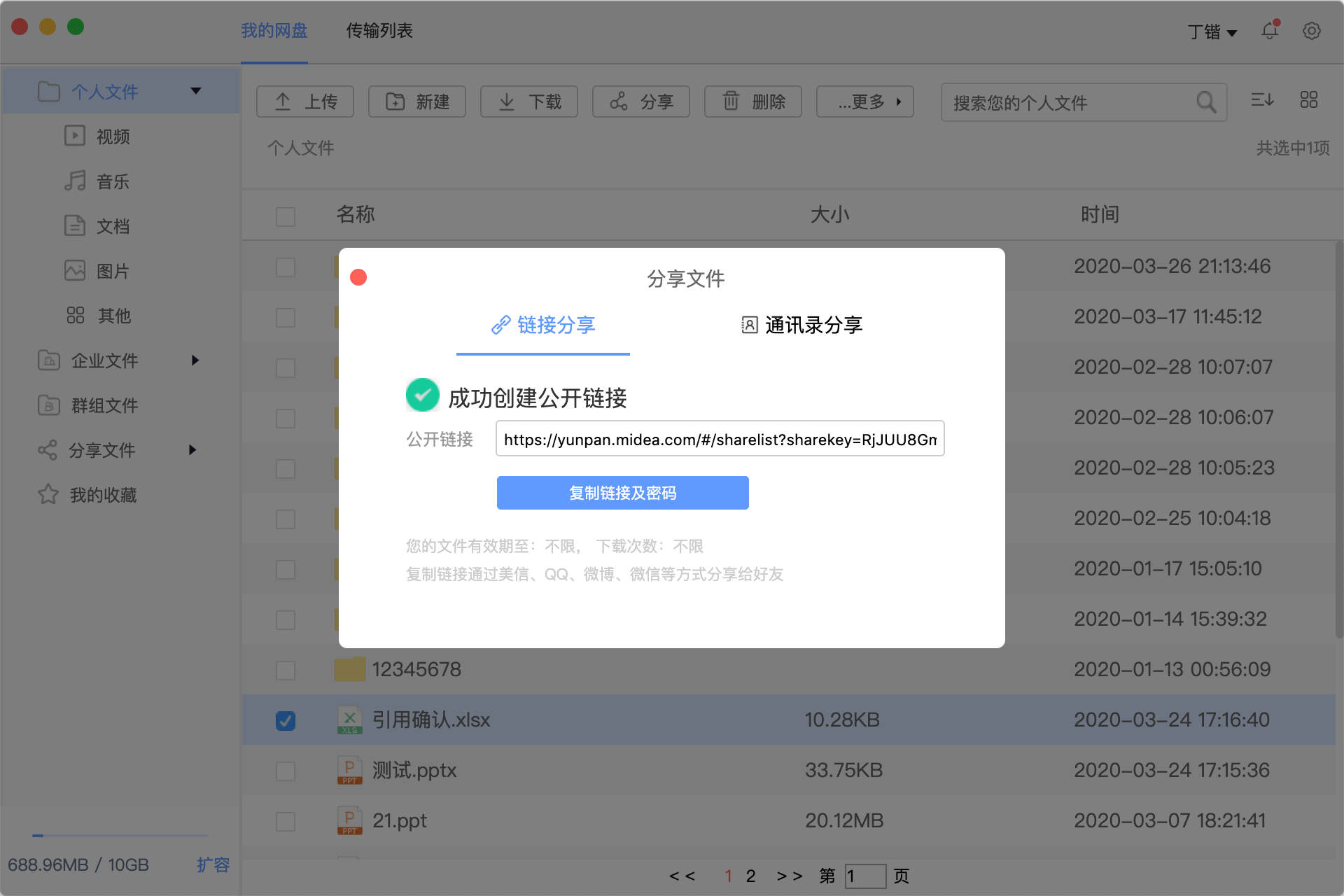1344x896 pixels.
Task: Click the 个人文件 breadcrumb
Action: (301, 148)
